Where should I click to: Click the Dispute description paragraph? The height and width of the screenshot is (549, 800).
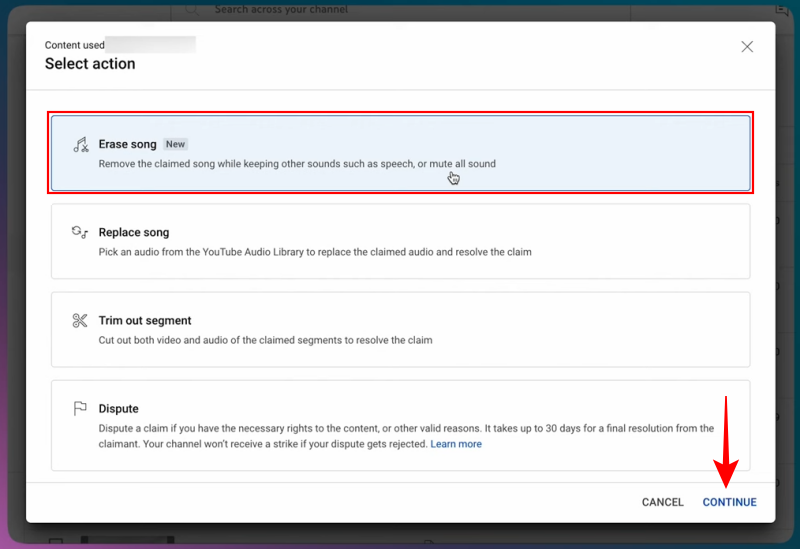400,436
